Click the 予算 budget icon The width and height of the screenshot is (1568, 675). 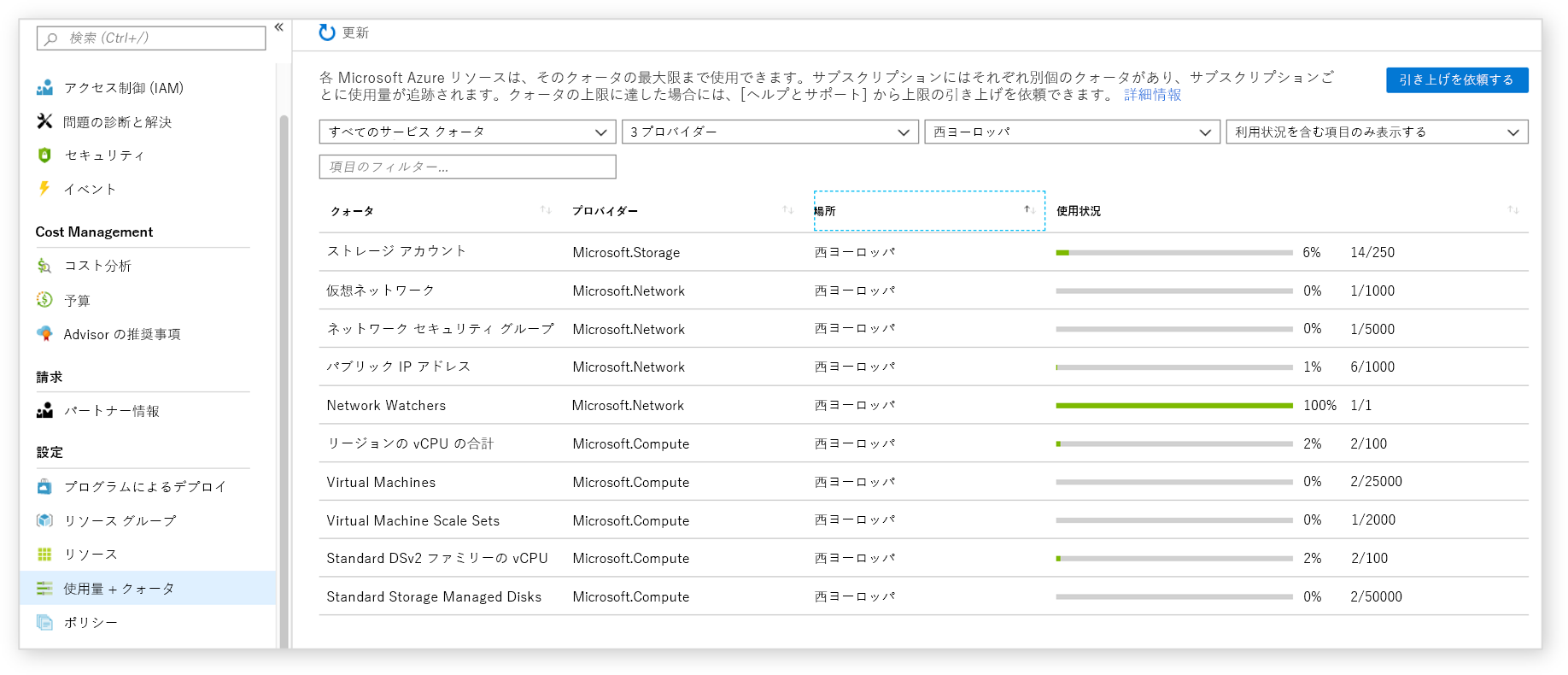pyautogui.click(x=45, y=299)
